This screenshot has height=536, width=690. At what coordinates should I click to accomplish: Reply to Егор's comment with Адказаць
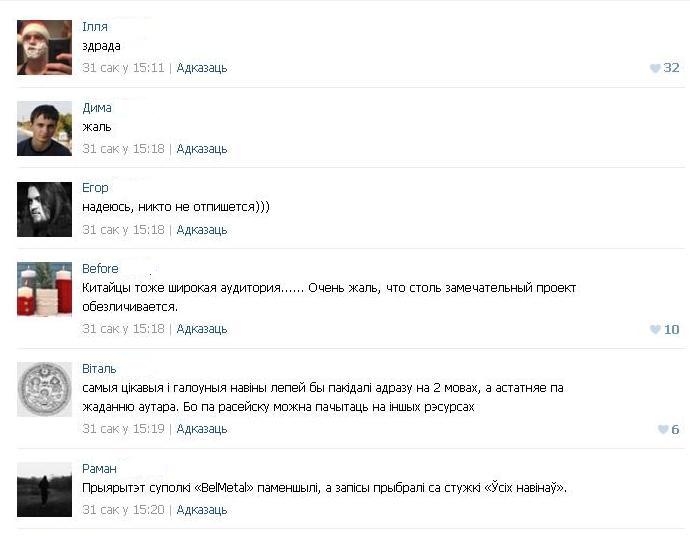tap(202, 230)
